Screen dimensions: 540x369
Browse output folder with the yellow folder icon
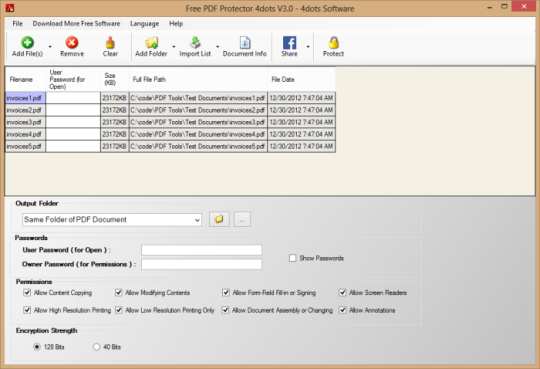tap(219, 219)
